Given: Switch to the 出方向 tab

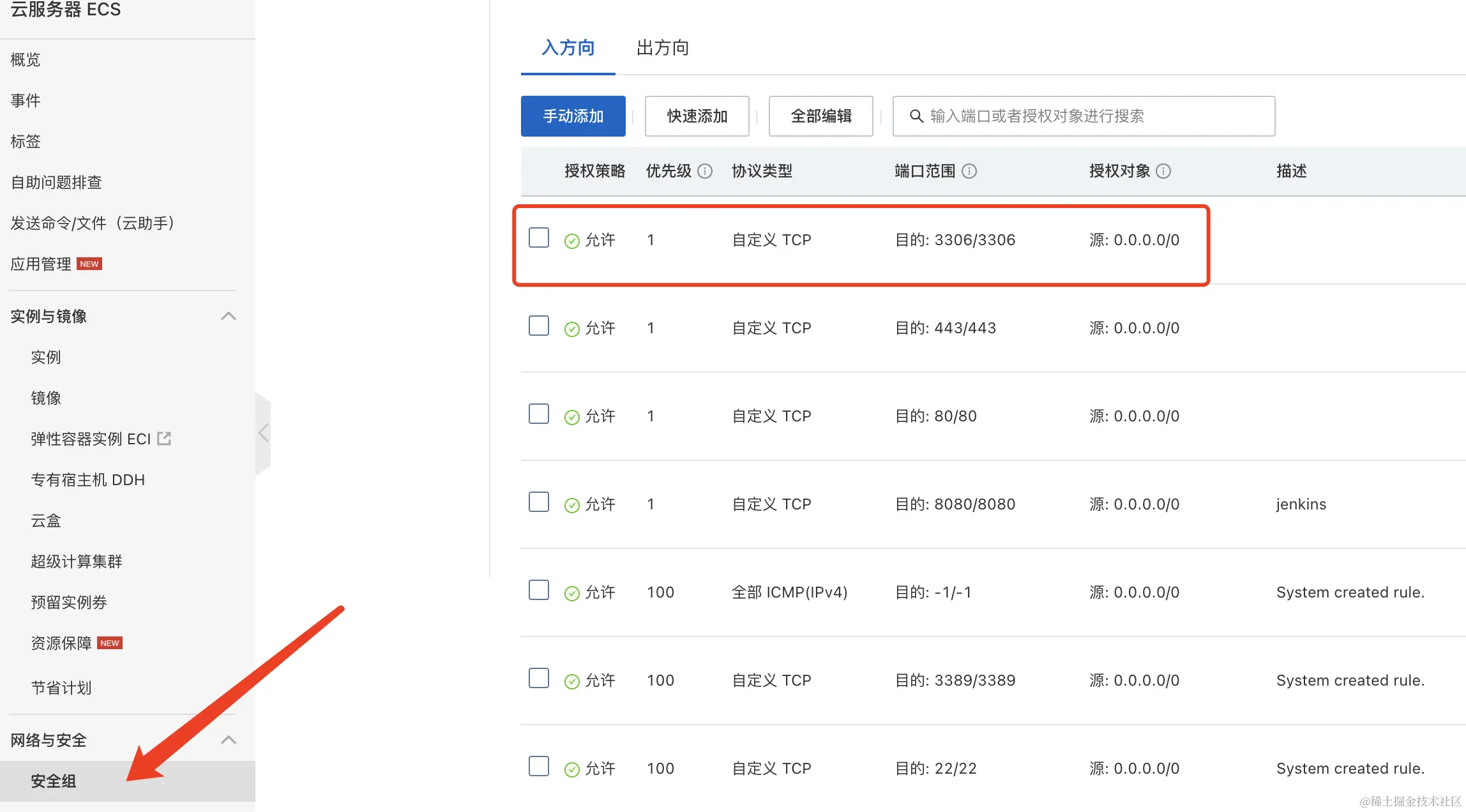Looking at the screenshot, I should click(x=663, y=48).
